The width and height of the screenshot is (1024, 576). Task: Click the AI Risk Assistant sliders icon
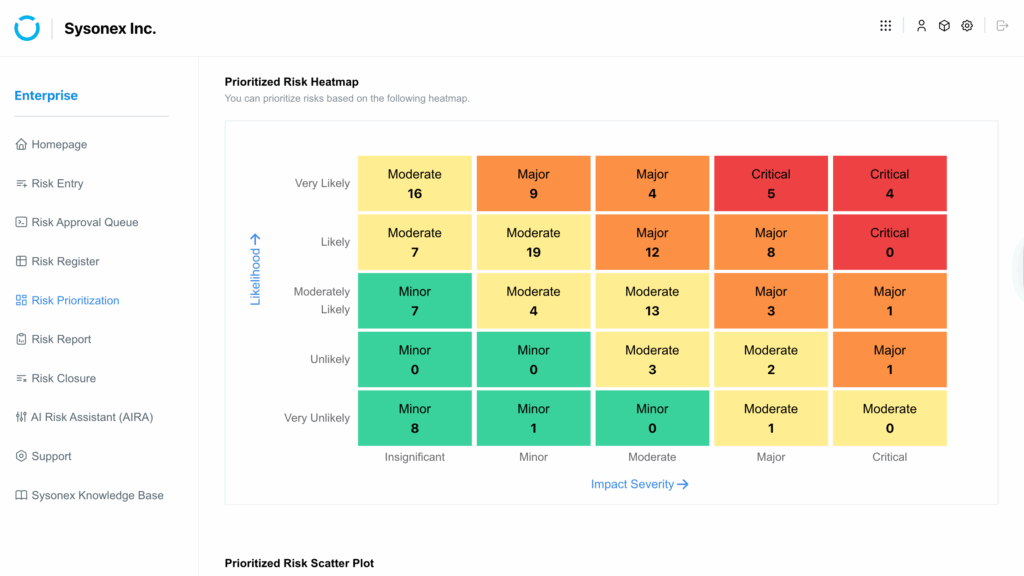[x=22, y=417]
